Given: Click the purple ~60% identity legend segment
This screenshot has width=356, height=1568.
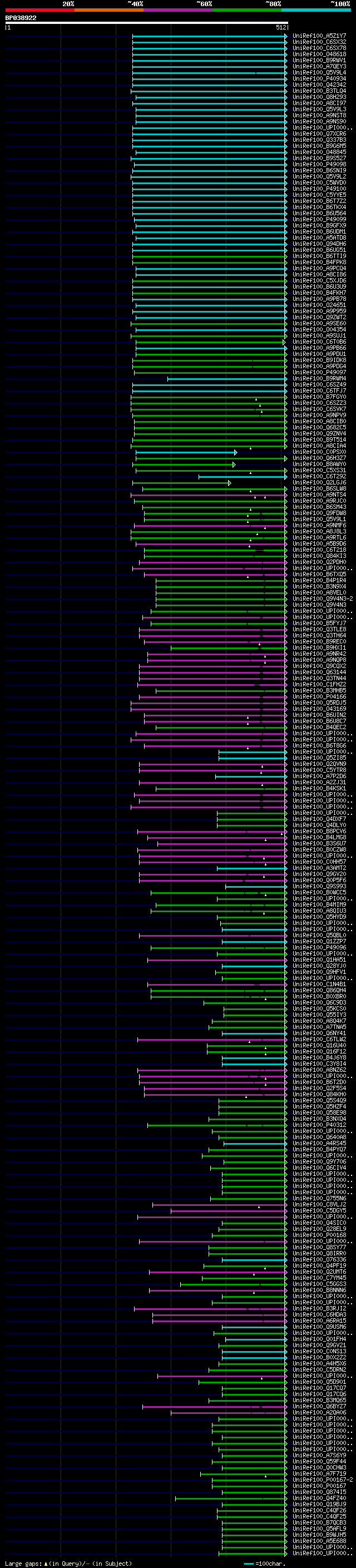Looking at the screenshot, I should pyautogui.click(x=179, y=10).
